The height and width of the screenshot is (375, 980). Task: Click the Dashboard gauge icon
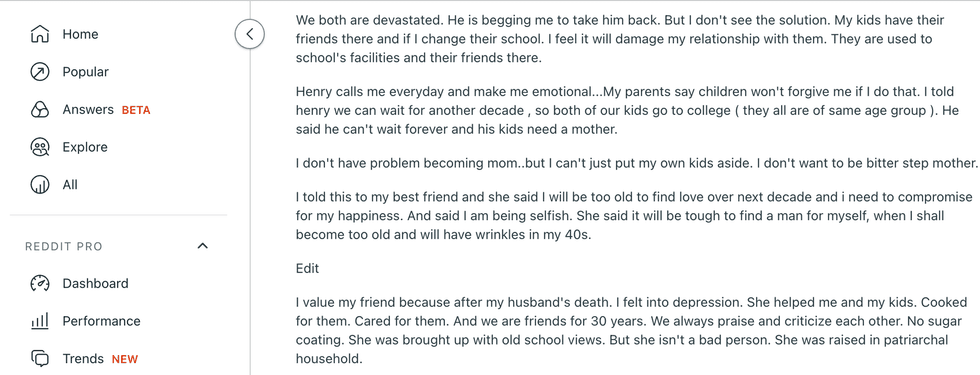39,283
